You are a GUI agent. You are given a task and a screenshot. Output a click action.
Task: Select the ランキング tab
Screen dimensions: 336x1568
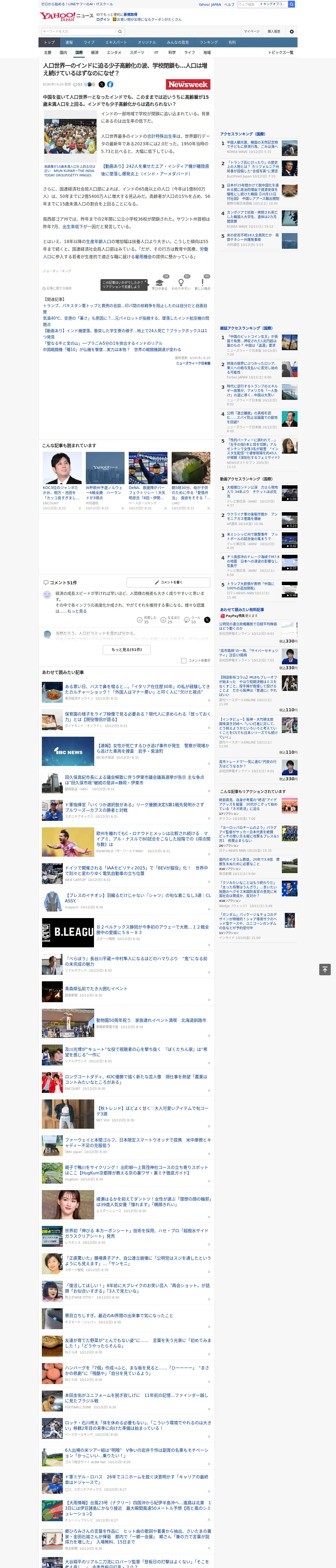tap(209, 43)
